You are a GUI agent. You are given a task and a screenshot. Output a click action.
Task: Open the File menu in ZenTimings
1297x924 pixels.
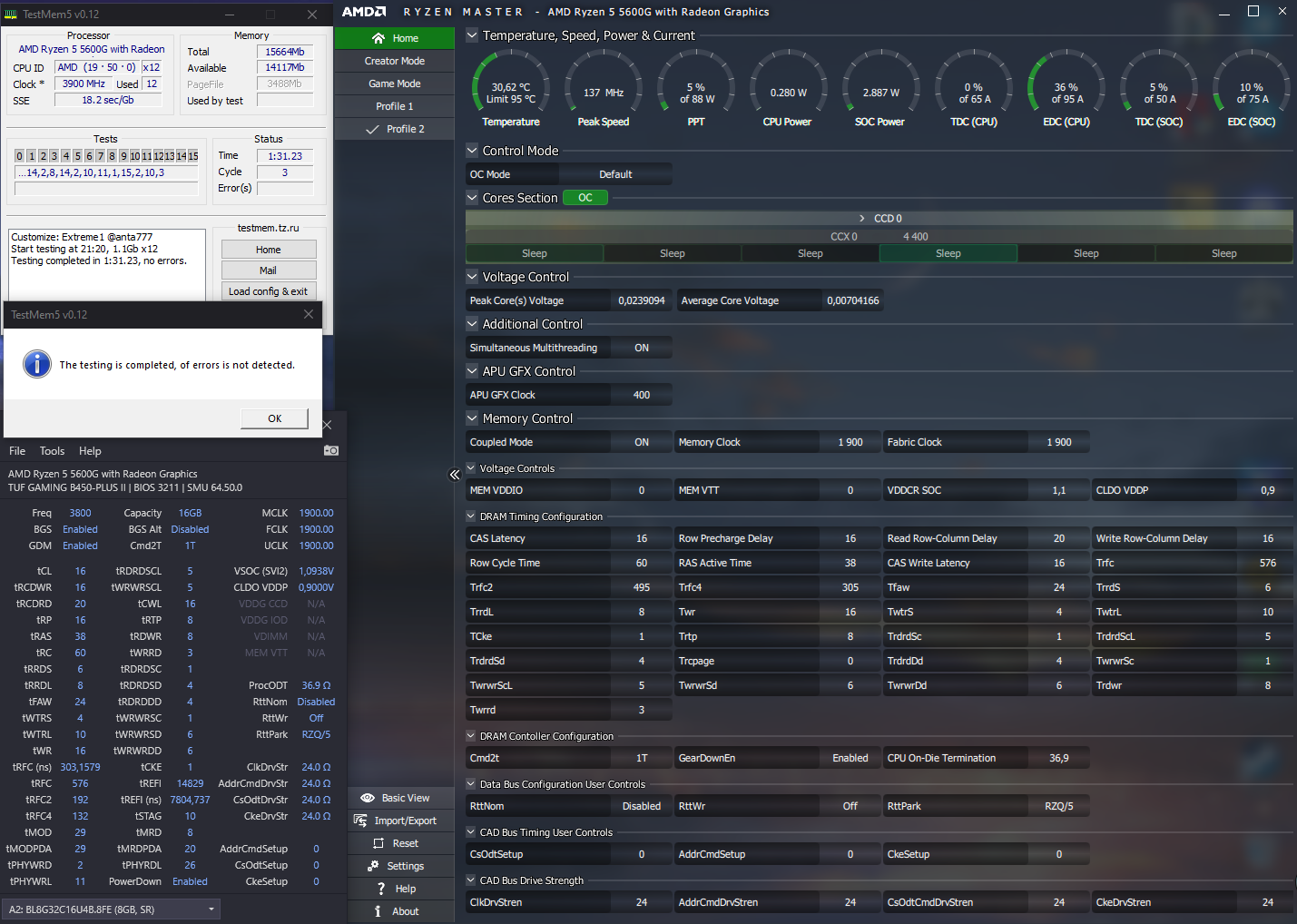17,451
